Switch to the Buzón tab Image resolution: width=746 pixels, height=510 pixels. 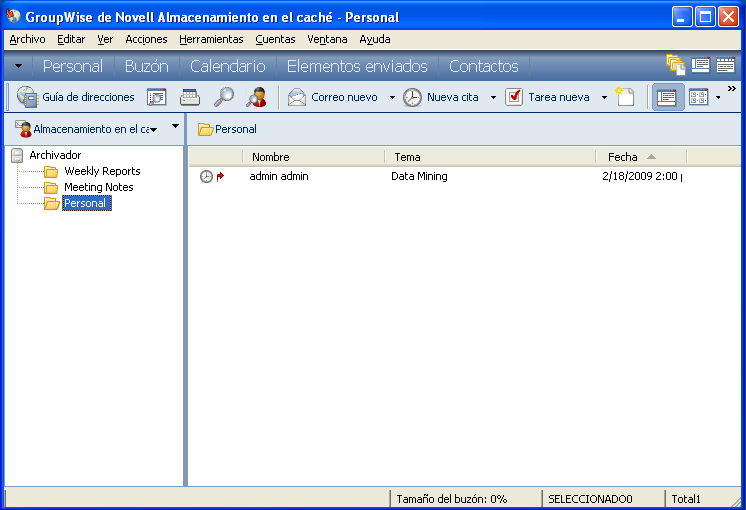click(x=147, y=66)
